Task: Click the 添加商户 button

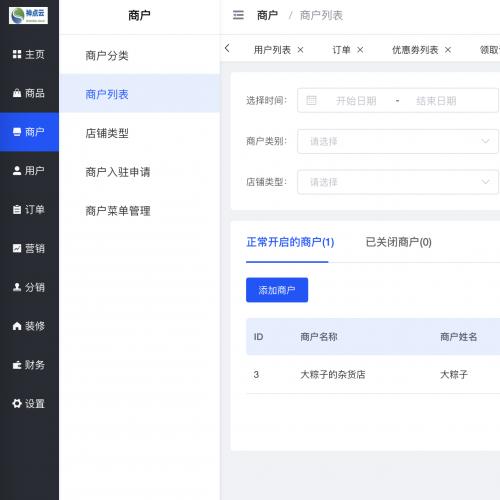Action: click(x=277, y=290)
